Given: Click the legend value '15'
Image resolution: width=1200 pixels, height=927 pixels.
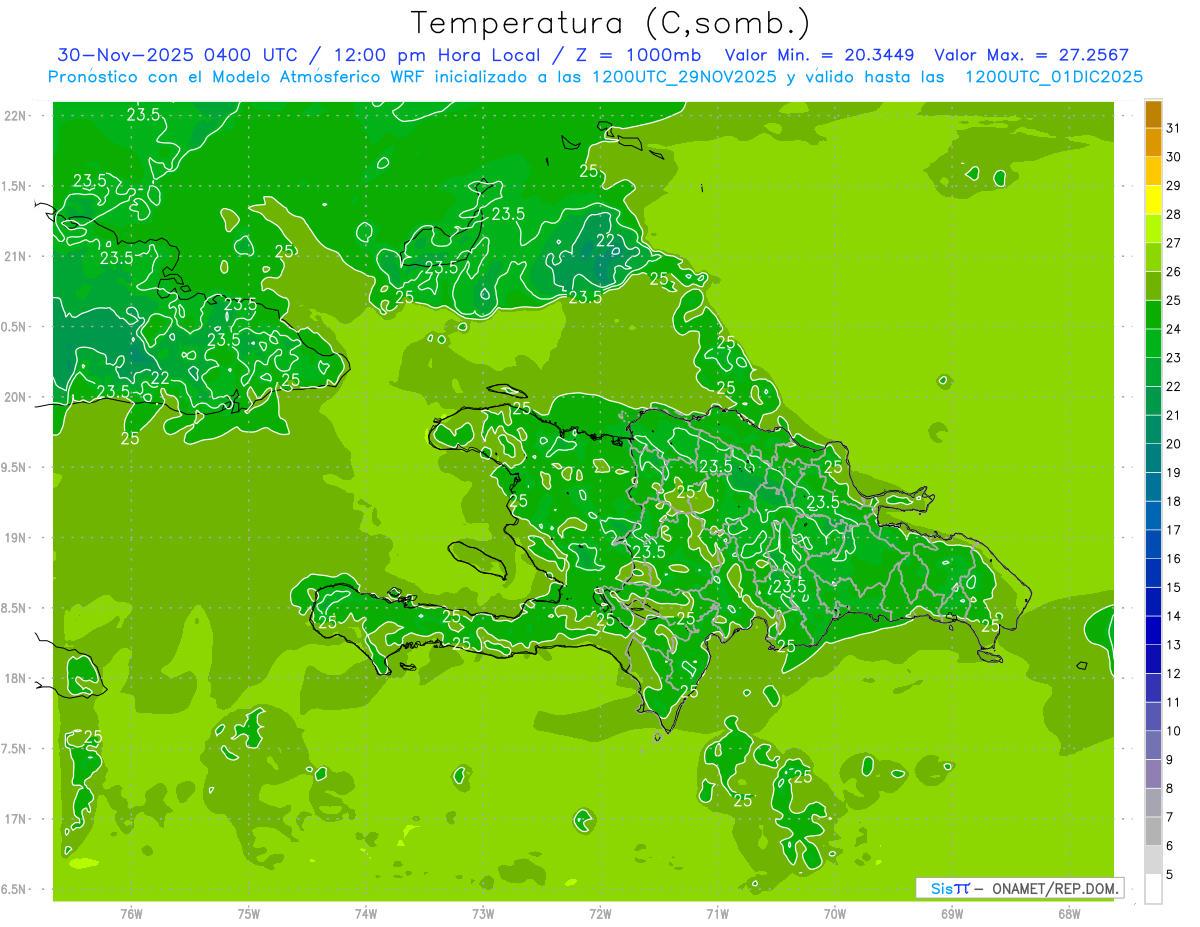Looking at the screenshot, I should point(1174,588).
